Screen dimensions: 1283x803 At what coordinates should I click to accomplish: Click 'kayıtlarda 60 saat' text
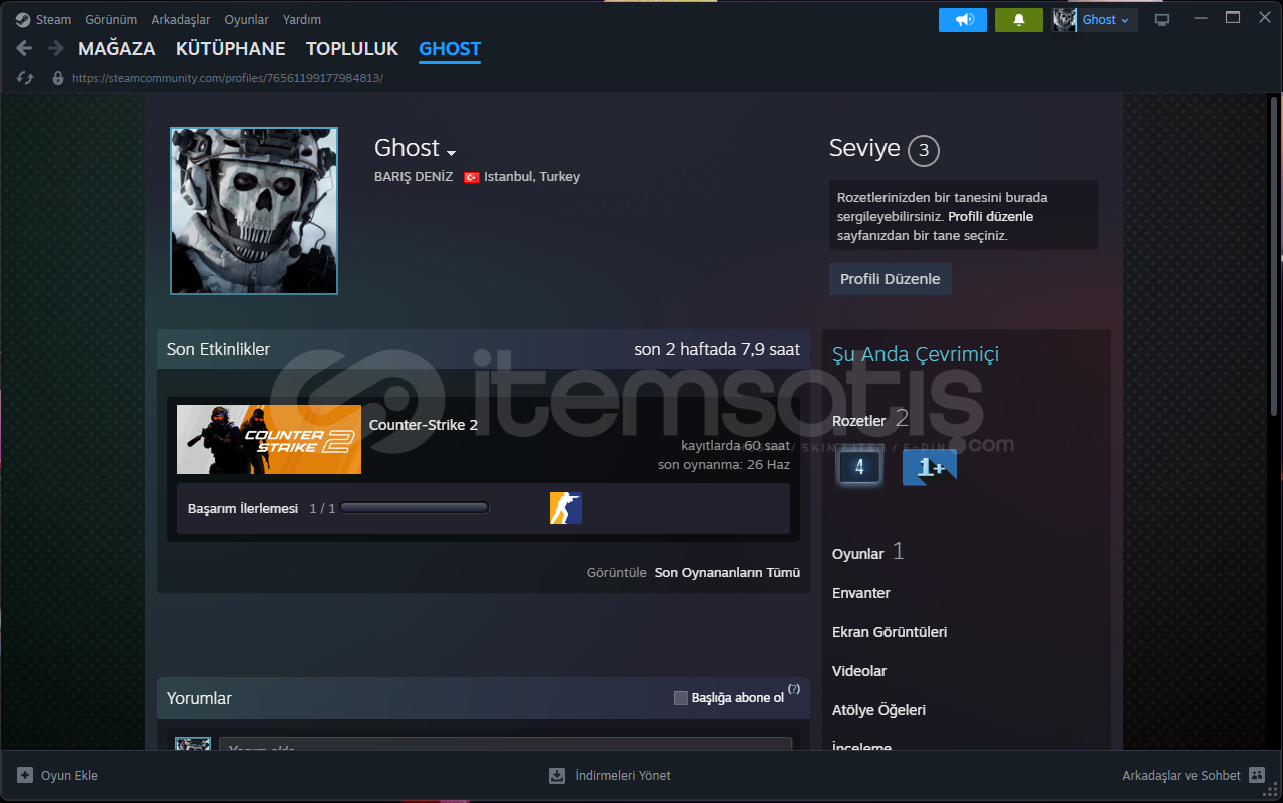(735, 445)
